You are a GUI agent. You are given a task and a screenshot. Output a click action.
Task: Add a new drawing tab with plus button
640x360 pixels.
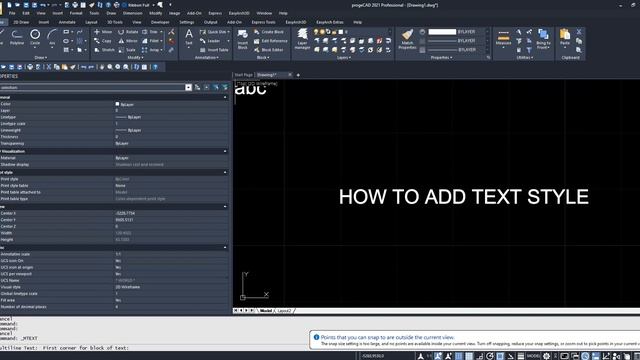click(298, 75)
